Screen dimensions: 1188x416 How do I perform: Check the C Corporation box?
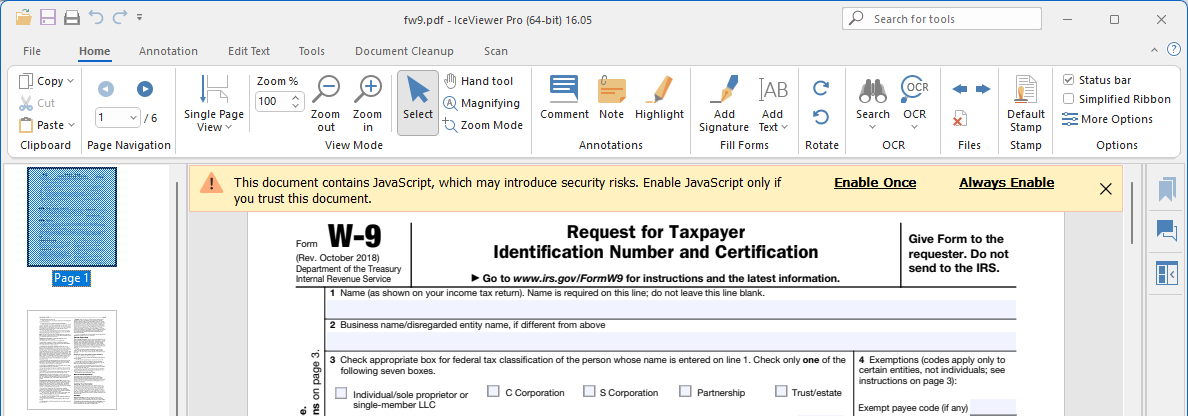(493, 391)
